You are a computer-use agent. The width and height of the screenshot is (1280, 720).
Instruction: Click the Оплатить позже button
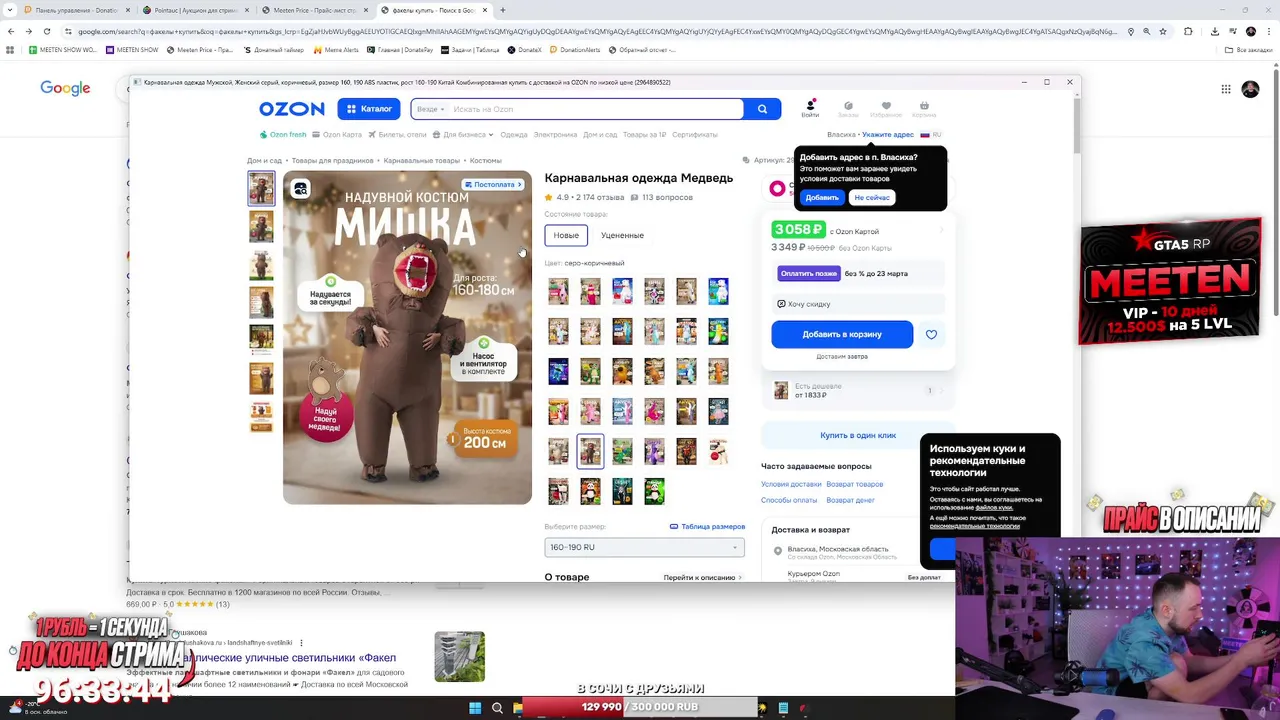tap(809, 273)
